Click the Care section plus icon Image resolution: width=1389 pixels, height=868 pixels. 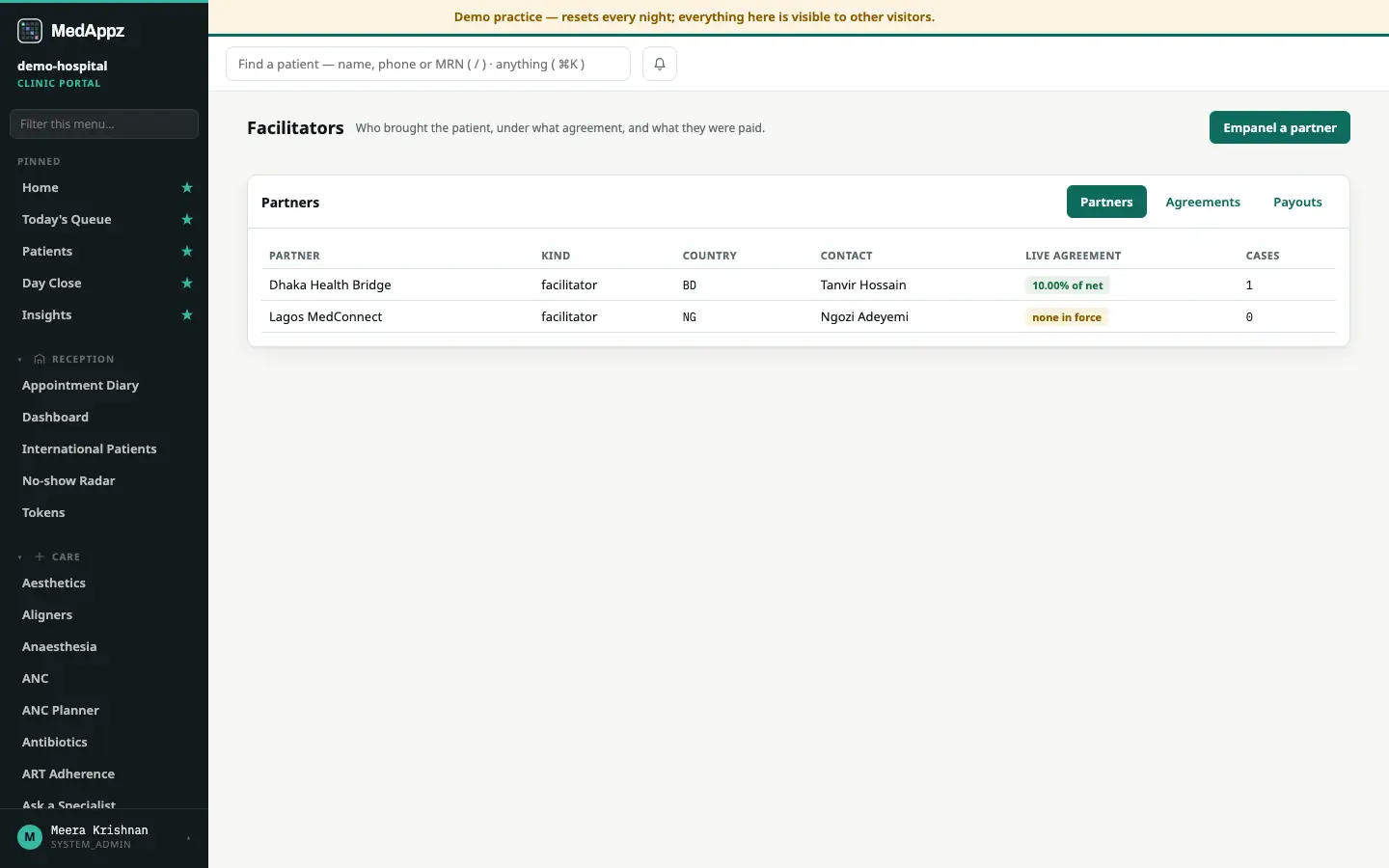click(40, 557)
